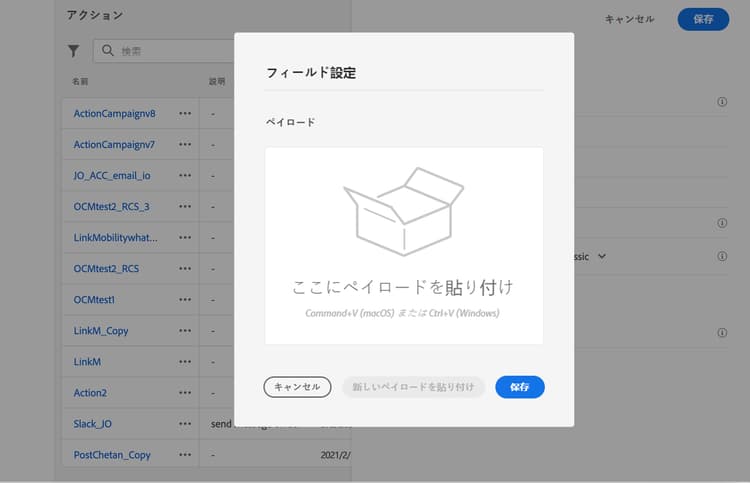The height and width of the screenshot is (483, 750).
Task: Click info icon next to the ssic dropdown
Action: click(x=722, y=256)
